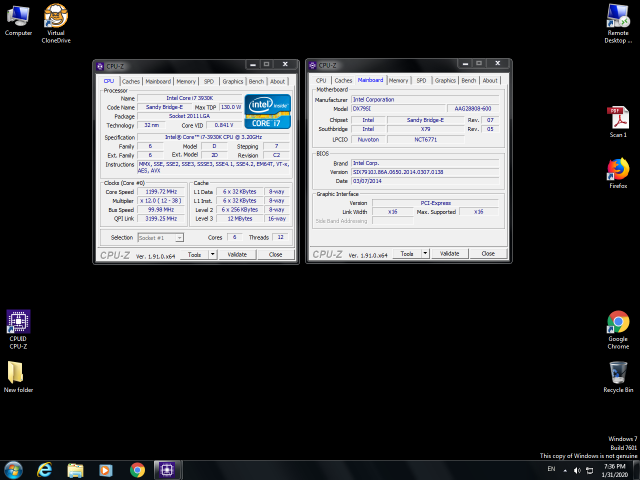Click the EN language indicator

(551, 469)
